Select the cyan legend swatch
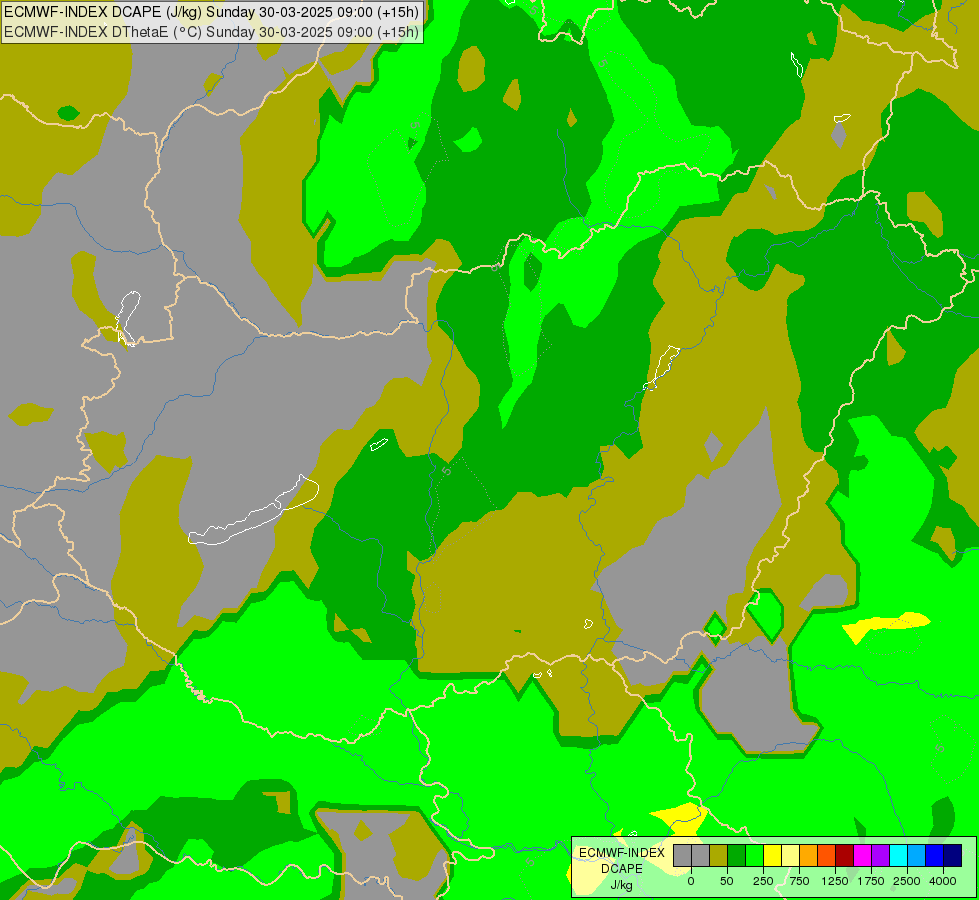 click(898, 855)
